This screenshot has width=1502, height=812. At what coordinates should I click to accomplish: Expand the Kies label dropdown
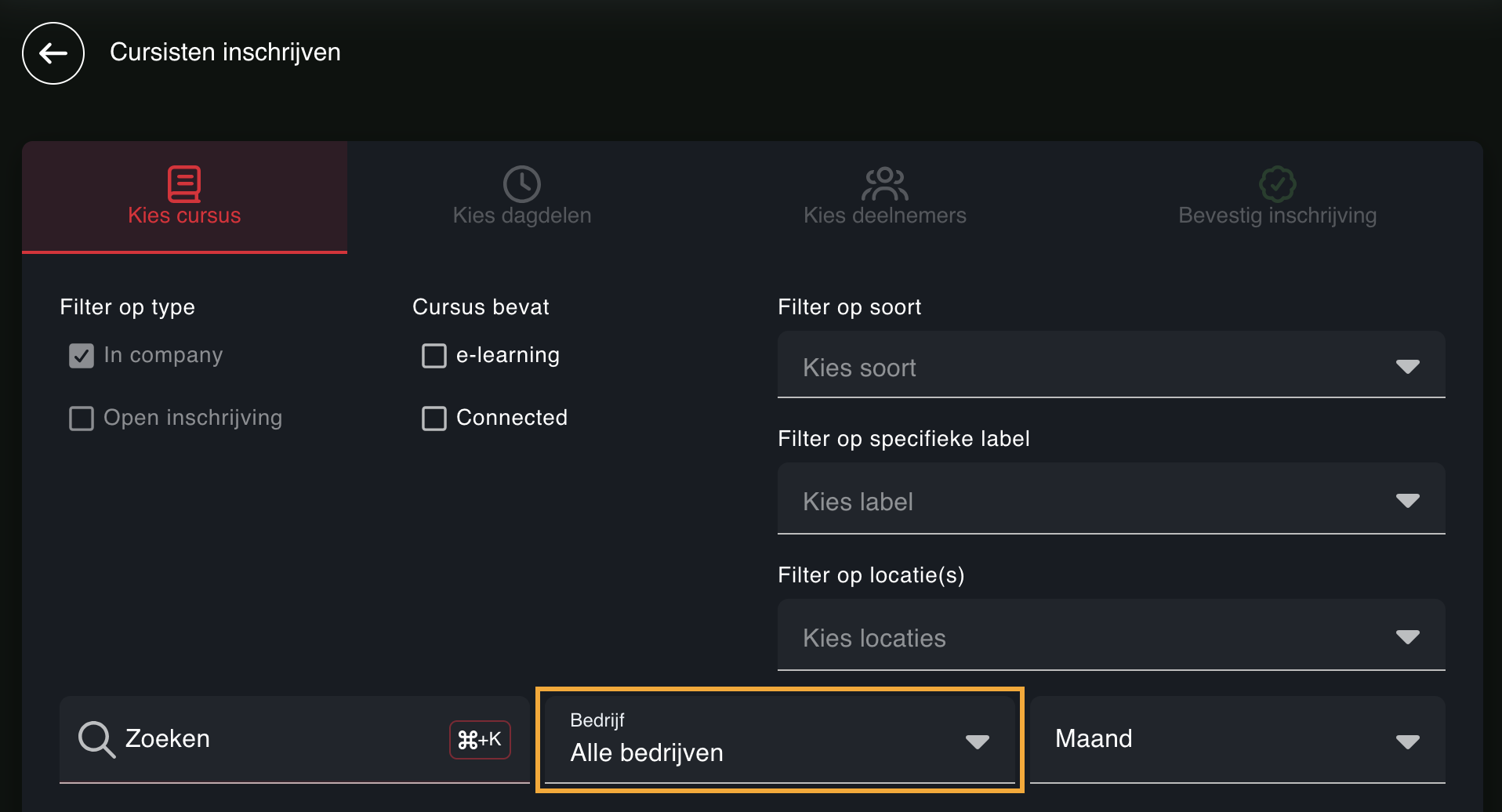tap(1111, 499)
